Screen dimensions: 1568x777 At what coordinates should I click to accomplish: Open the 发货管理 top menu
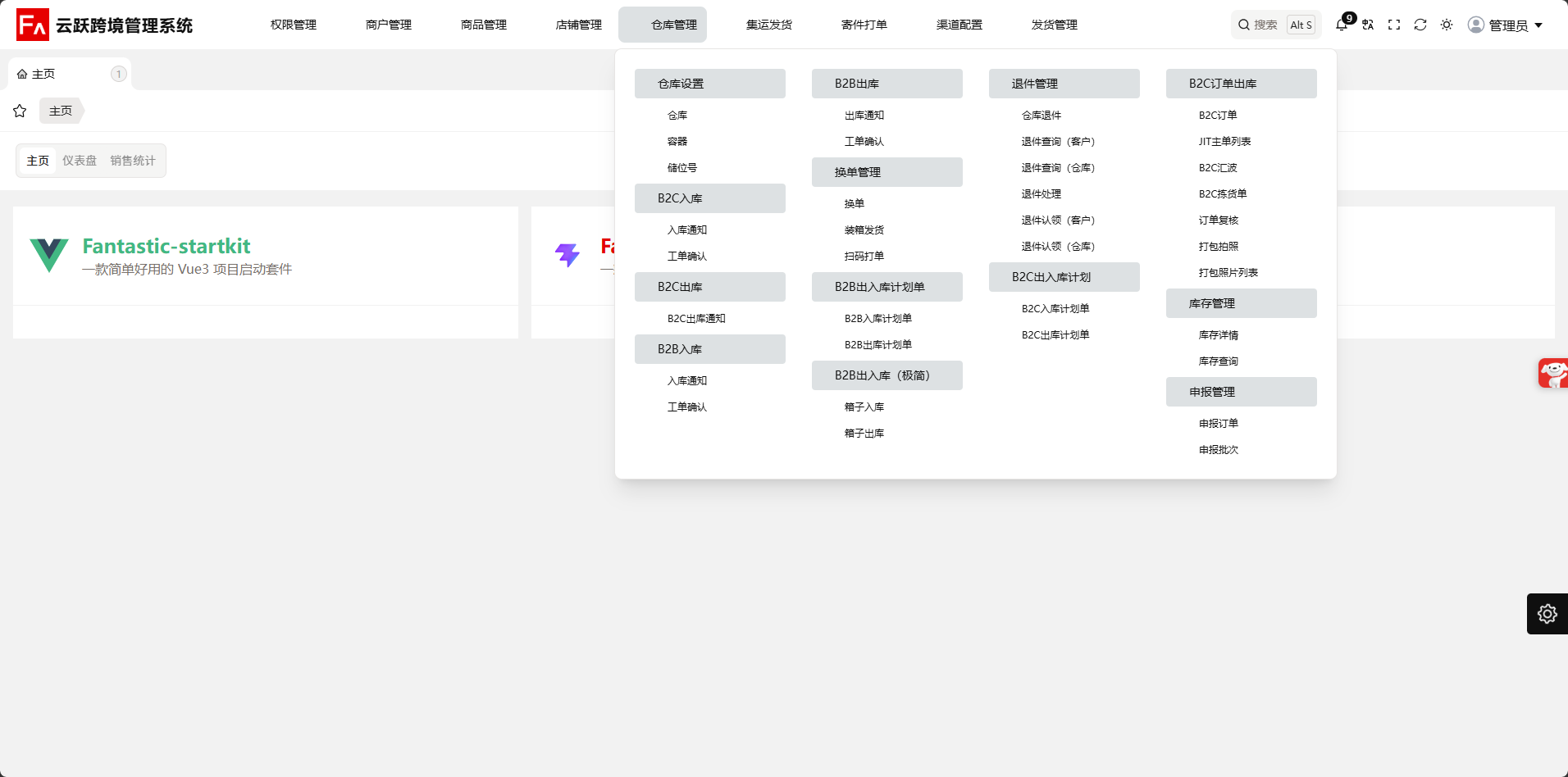(x=1055, y=25)
